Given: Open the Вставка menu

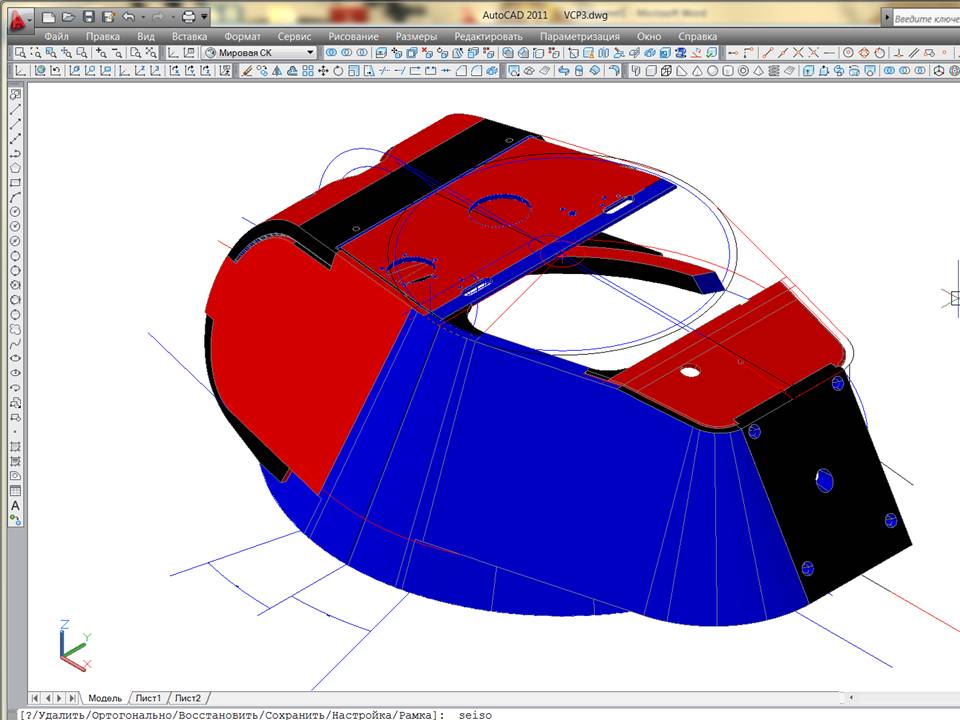Looking at the screenshot, I should click(x=189, y=36).
